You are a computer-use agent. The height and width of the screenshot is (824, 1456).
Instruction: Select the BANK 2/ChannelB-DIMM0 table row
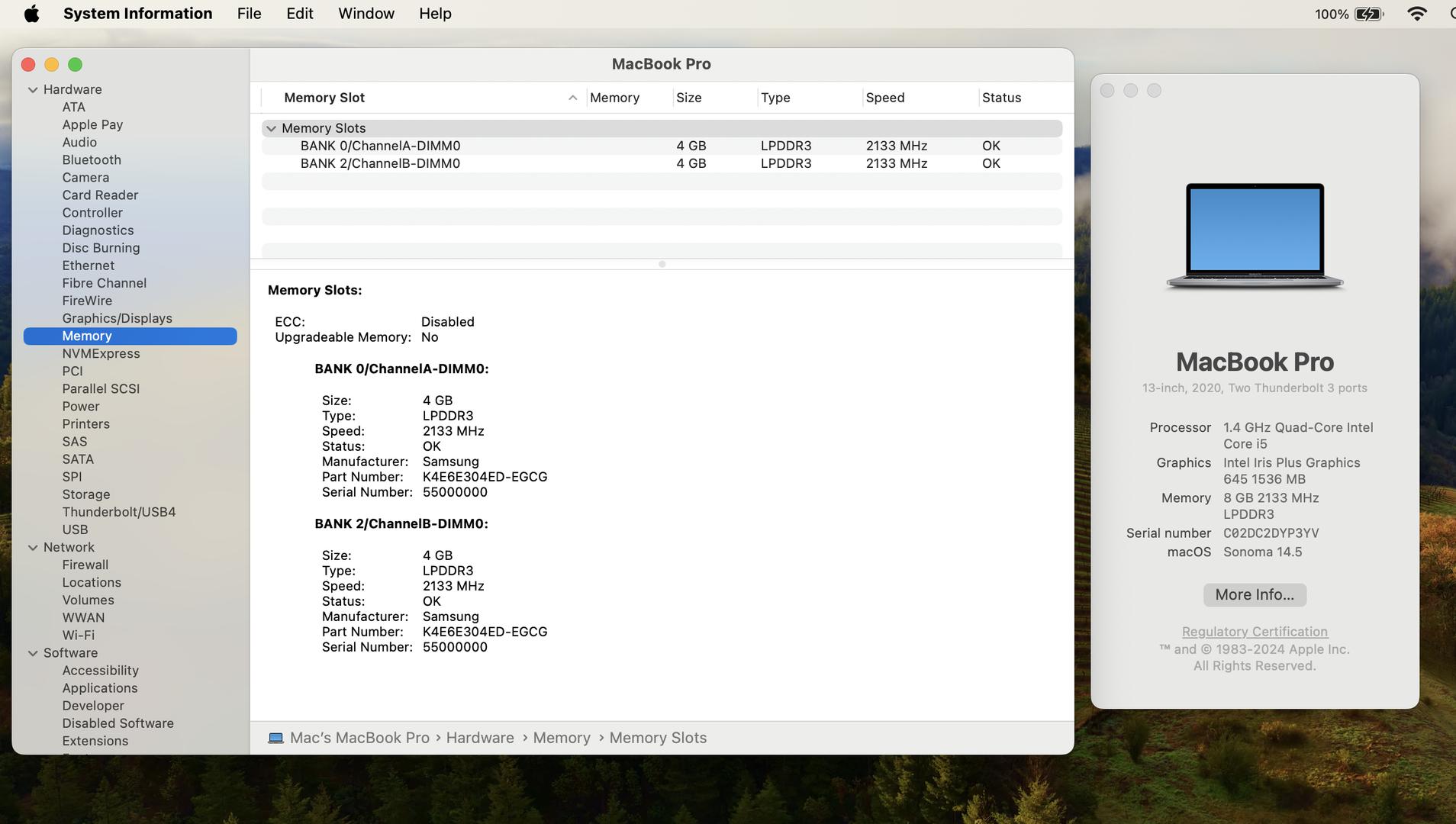tap(662, 163)
